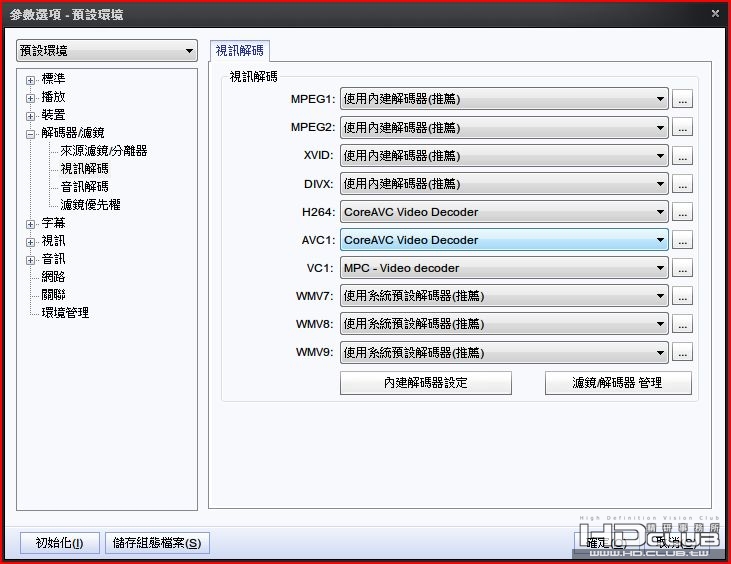Close the 參數選項 dialog window

[715, 14]
